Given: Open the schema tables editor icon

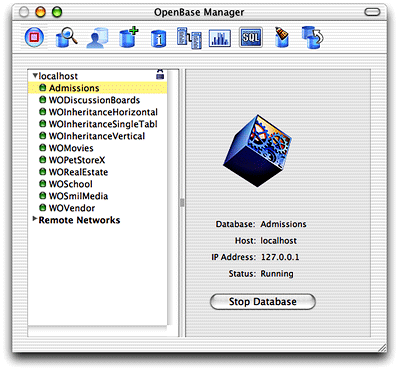Looking at the screenshot, I should [189, 38].
